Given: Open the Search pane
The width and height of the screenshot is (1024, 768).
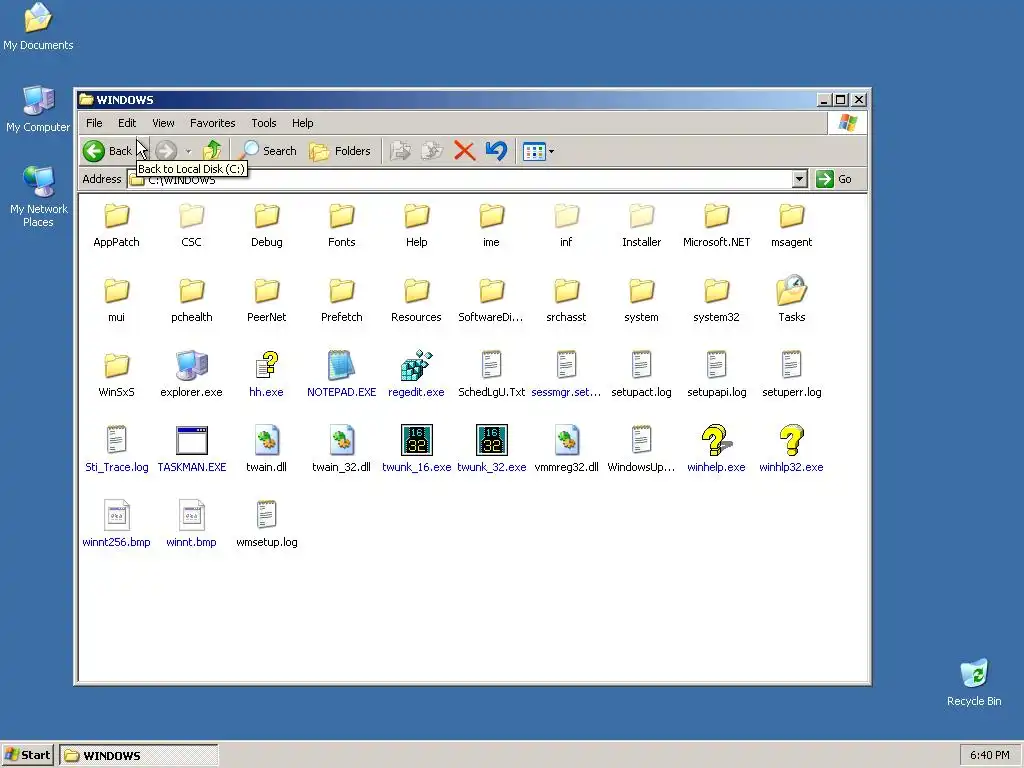Looking at the screenshot, I should [267, 151].
